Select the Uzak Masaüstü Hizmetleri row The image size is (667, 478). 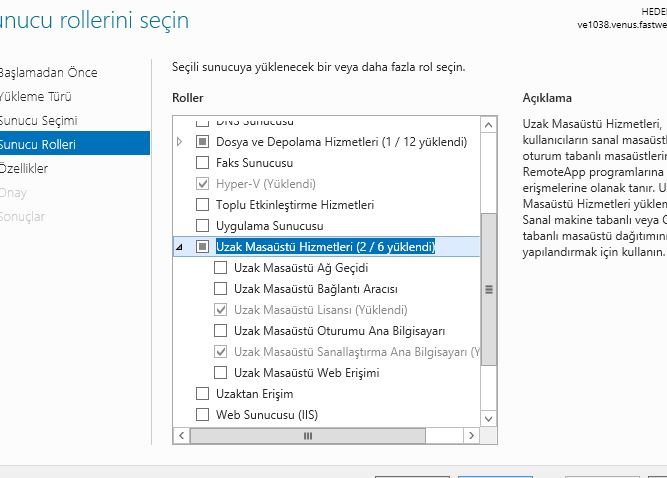(x=325, y=247)
